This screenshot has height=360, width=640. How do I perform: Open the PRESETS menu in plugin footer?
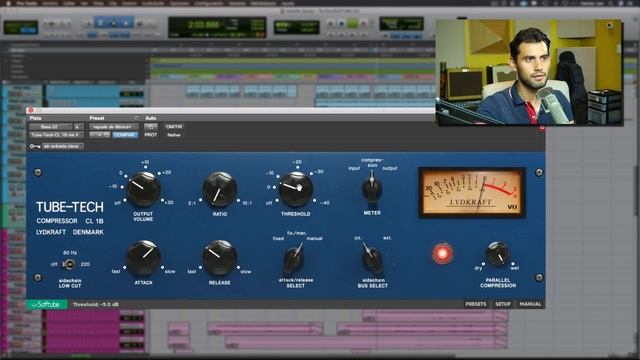point(476,304)
